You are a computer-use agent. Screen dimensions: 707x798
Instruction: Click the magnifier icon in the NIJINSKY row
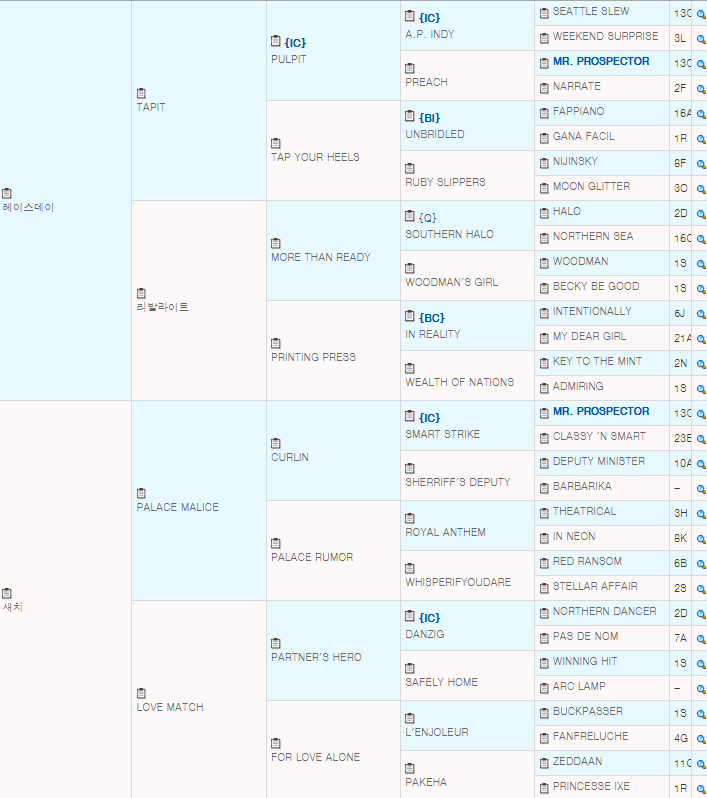point(701,163)
